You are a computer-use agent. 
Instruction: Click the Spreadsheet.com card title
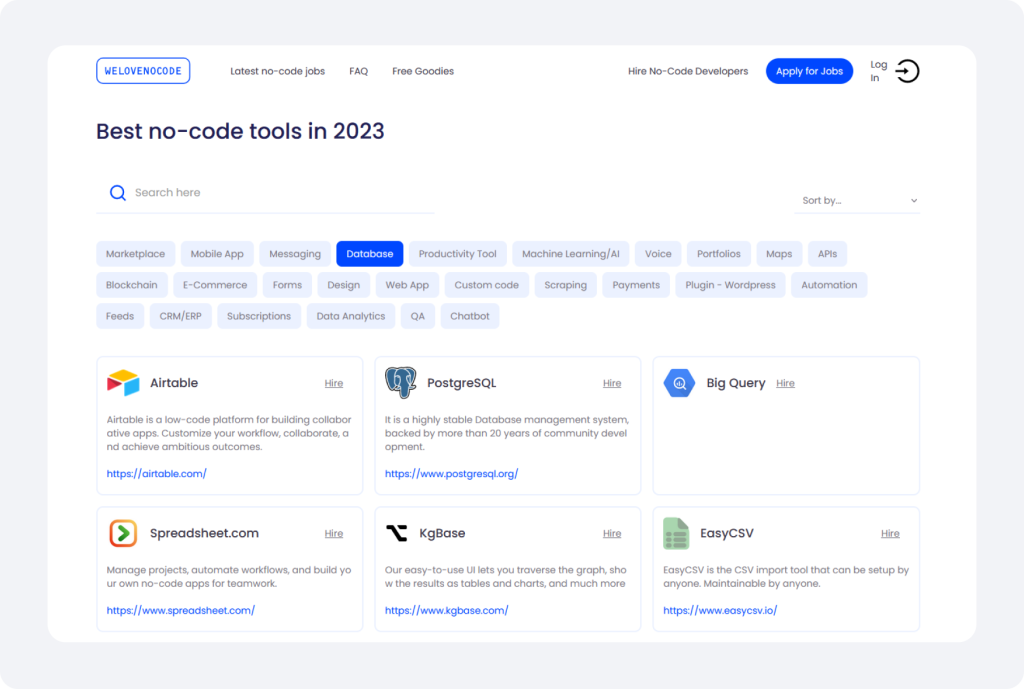pos(204,533)
